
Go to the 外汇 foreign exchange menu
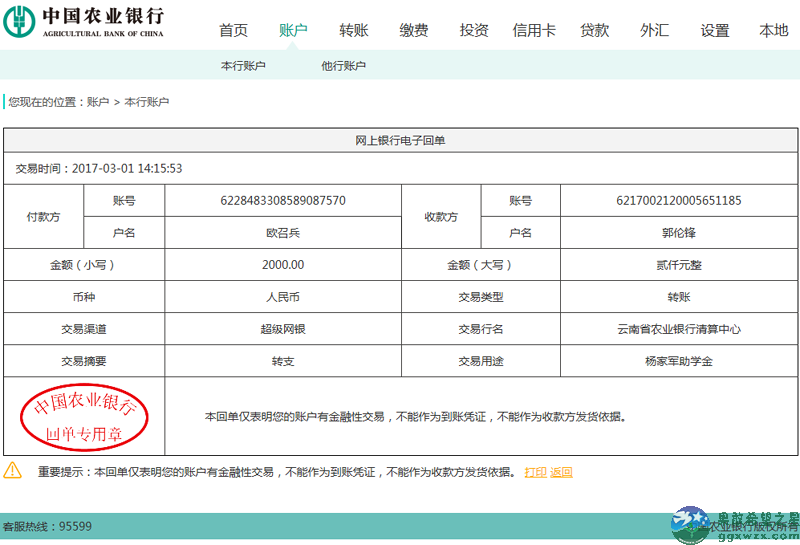click(x=655, y=30)
